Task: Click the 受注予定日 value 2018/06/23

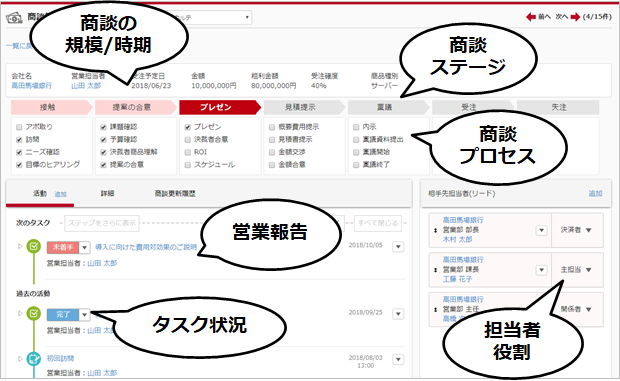Action: click(151, 86)
